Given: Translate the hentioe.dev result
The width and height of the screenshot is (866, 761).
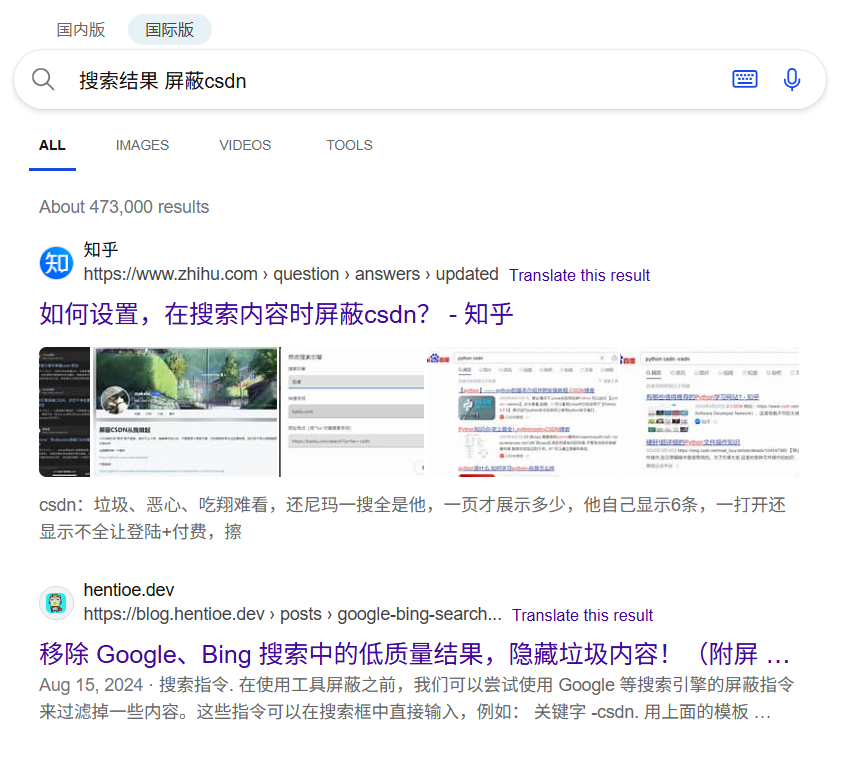Looking at the screenshot, I should pyautogui.click(x=582, y=615).
